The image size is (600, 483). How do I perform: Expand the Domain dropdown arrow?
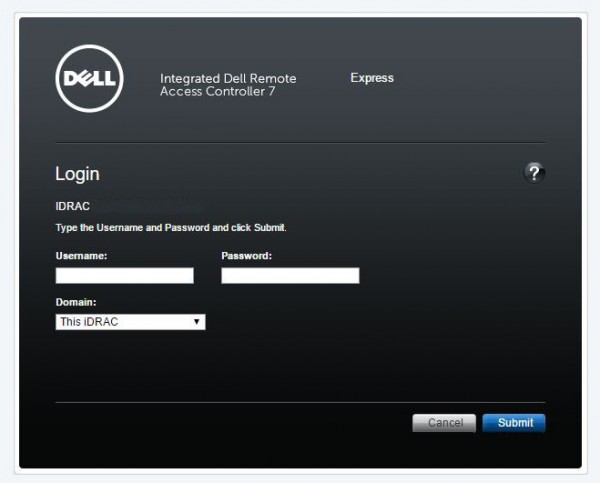(x=197, y=322)
